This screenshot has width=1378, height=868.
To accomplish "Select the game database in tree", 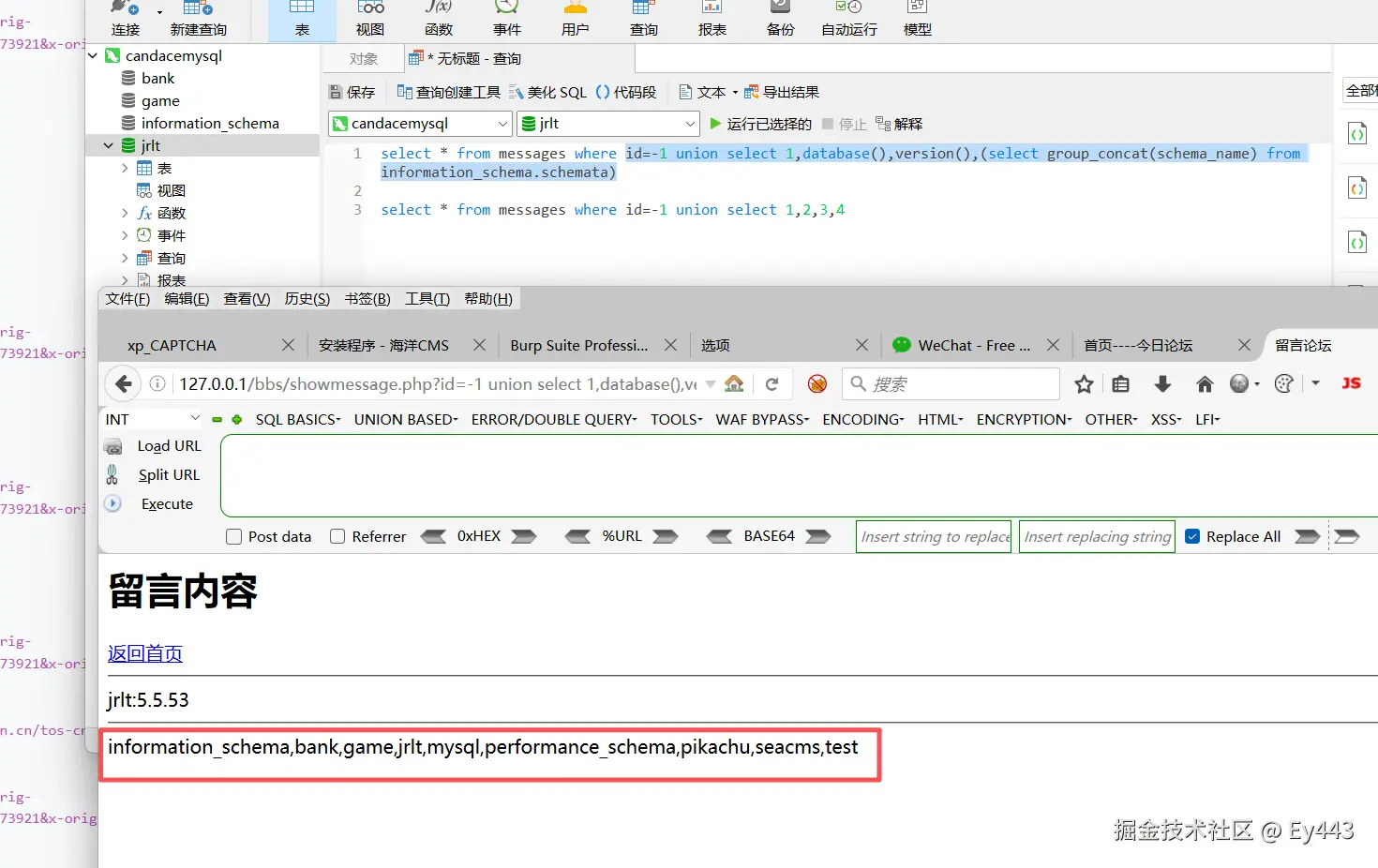I will coord(160,101).
